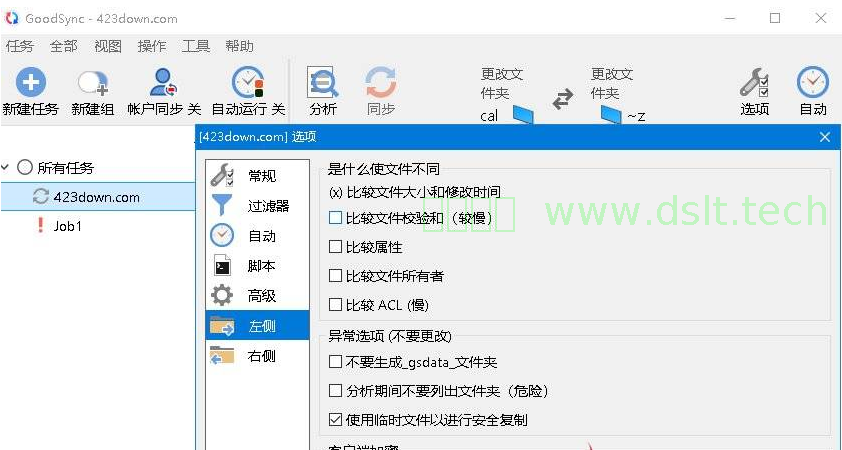Click the 新建组 toolbar icon
The image size is (842, 450).
point(92,83)
